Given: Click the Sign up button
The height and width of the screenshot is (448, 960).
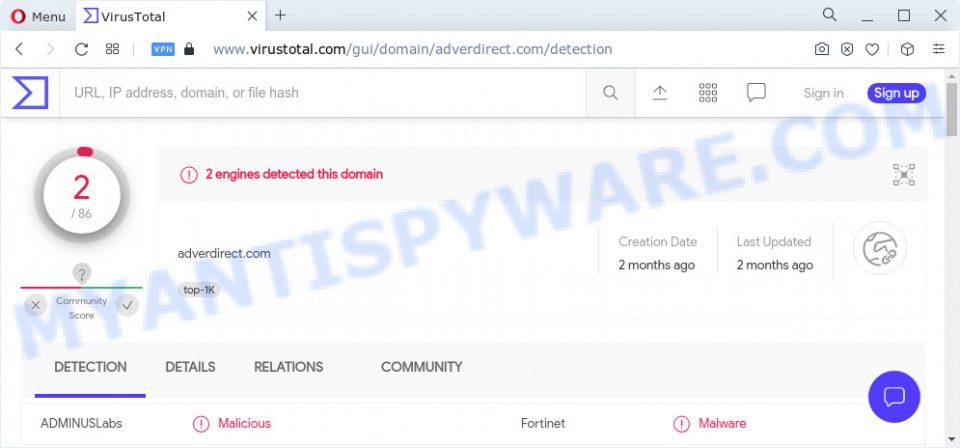Looking at the screenshot, I should click(x=896, y=93).
